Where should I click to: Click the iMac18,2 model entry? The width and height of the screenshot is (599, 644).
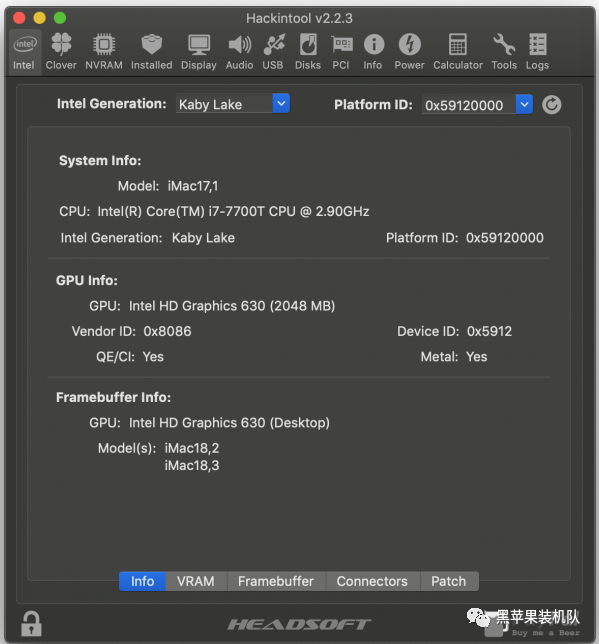pyautogui.click(x=192, y=448)
